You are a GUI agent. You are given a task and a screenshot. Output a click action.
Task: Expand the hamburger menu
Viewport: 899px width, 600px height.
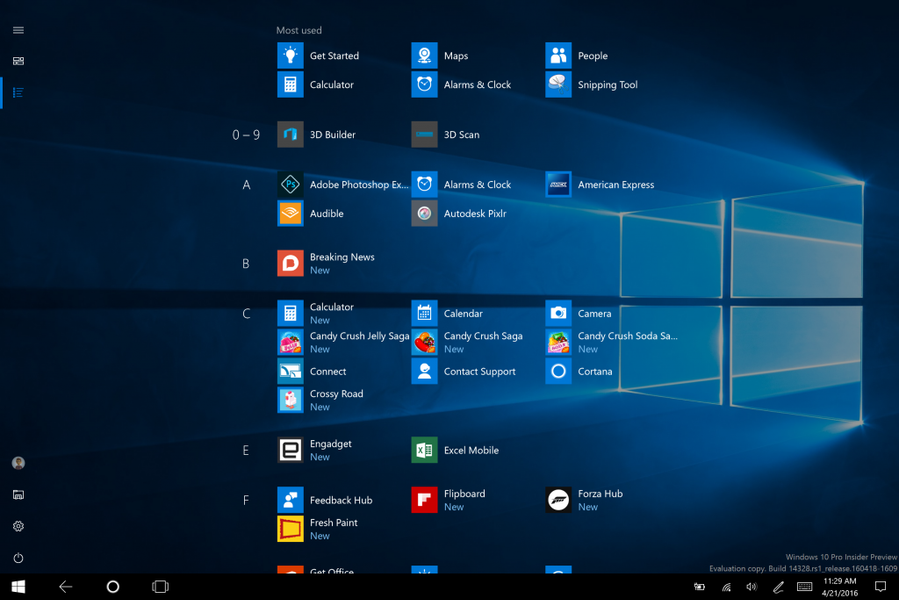click(x=18, y=30)
